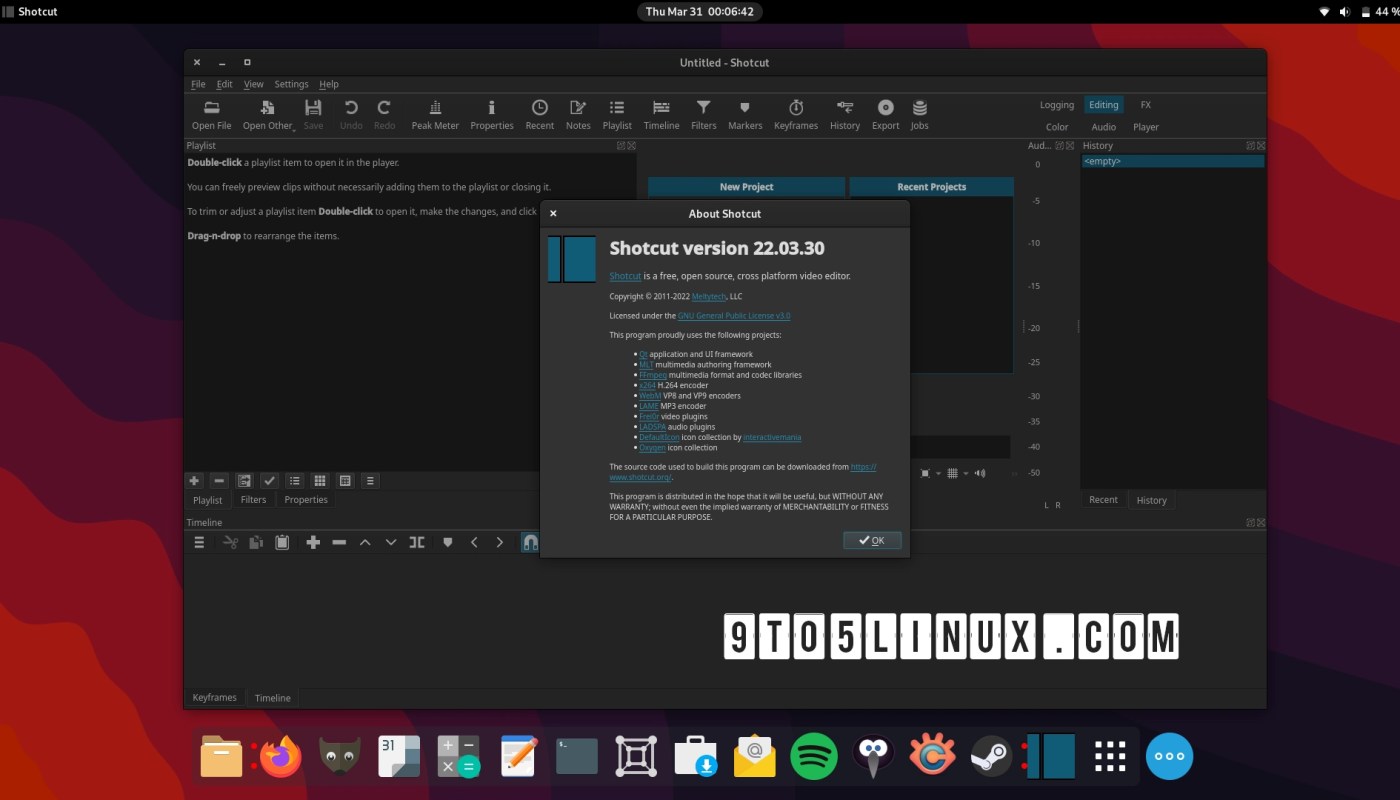This screenshot has width=1400, height=800.
Task: Toggle timeline snapping magnet button
Action: coord(531,542)
